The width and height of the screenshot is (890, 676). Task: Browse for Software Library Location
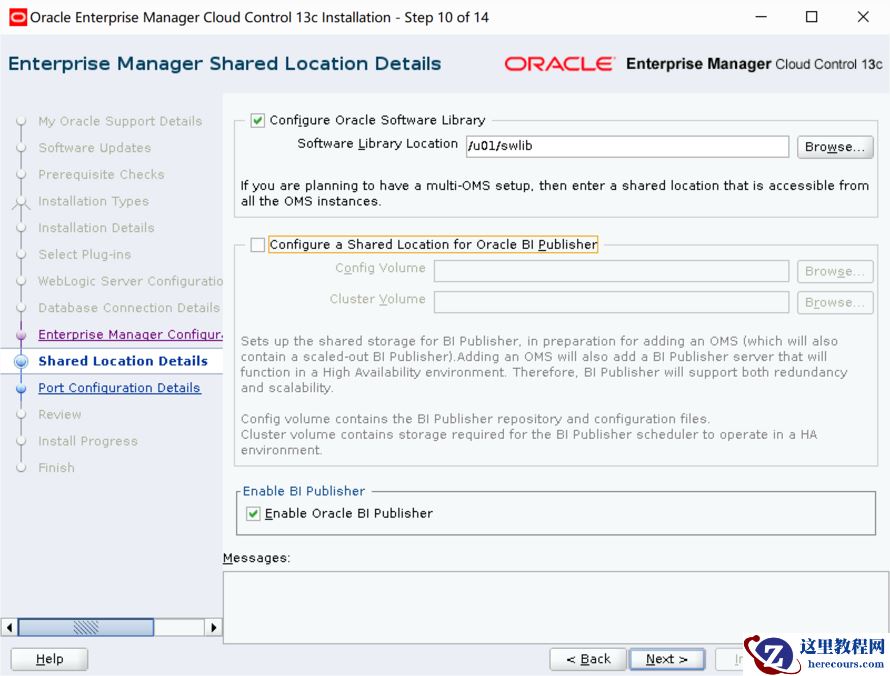pos(835,146)
